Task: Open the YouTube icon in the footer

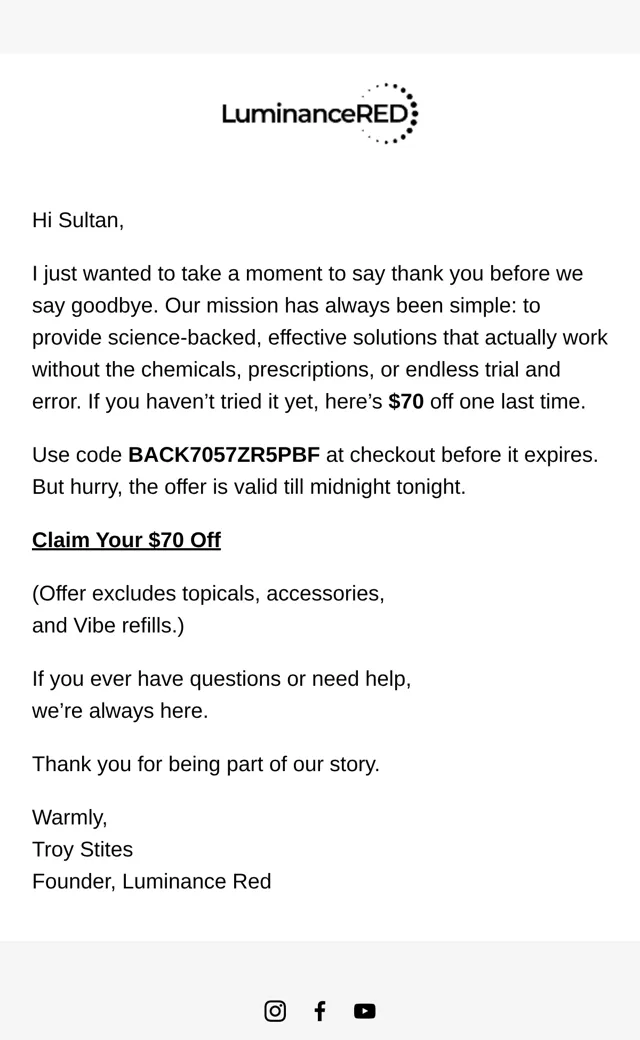Action: tap(365, 1011)
